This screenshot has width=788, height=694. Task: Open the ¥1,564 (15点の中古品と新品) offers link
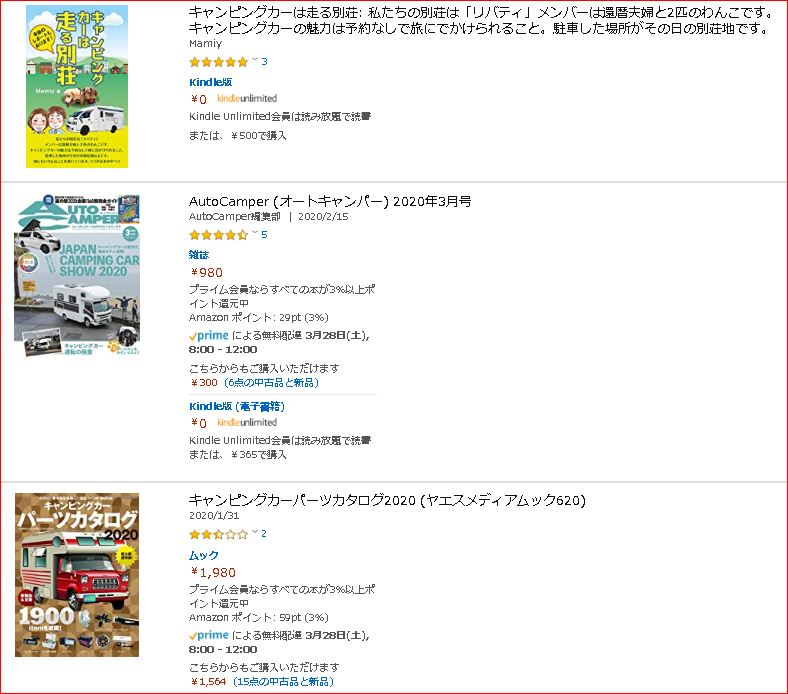click(x=262, y=681)
